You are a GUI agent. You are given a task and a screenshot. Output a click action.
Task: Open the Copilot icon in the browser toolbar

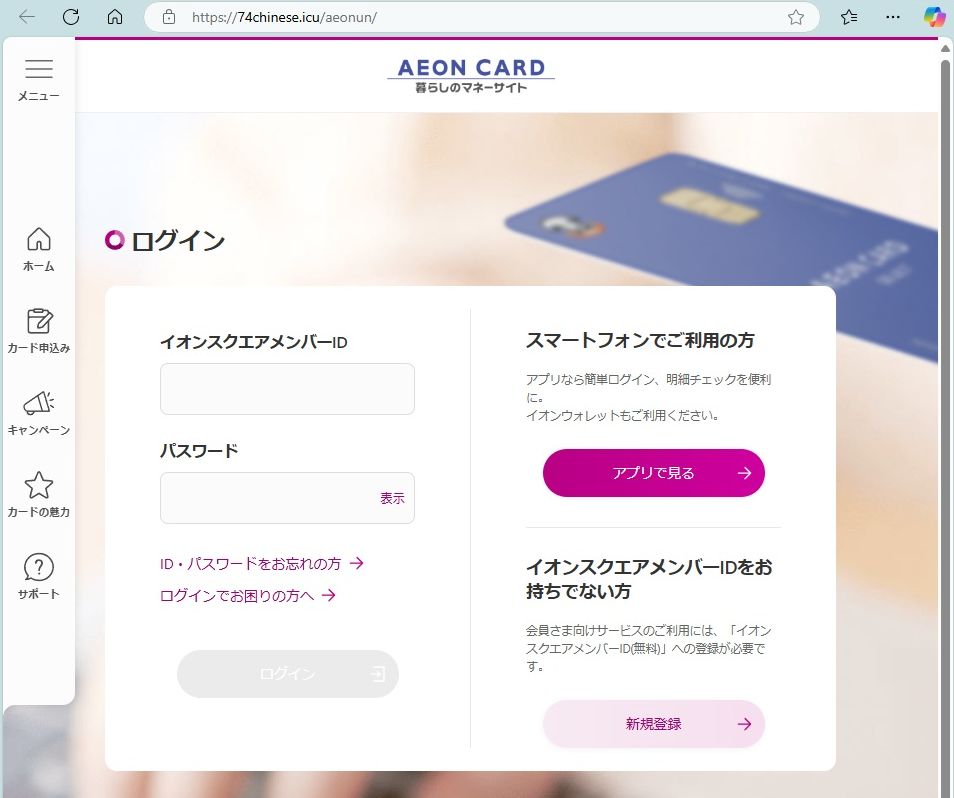click(934, 16)
